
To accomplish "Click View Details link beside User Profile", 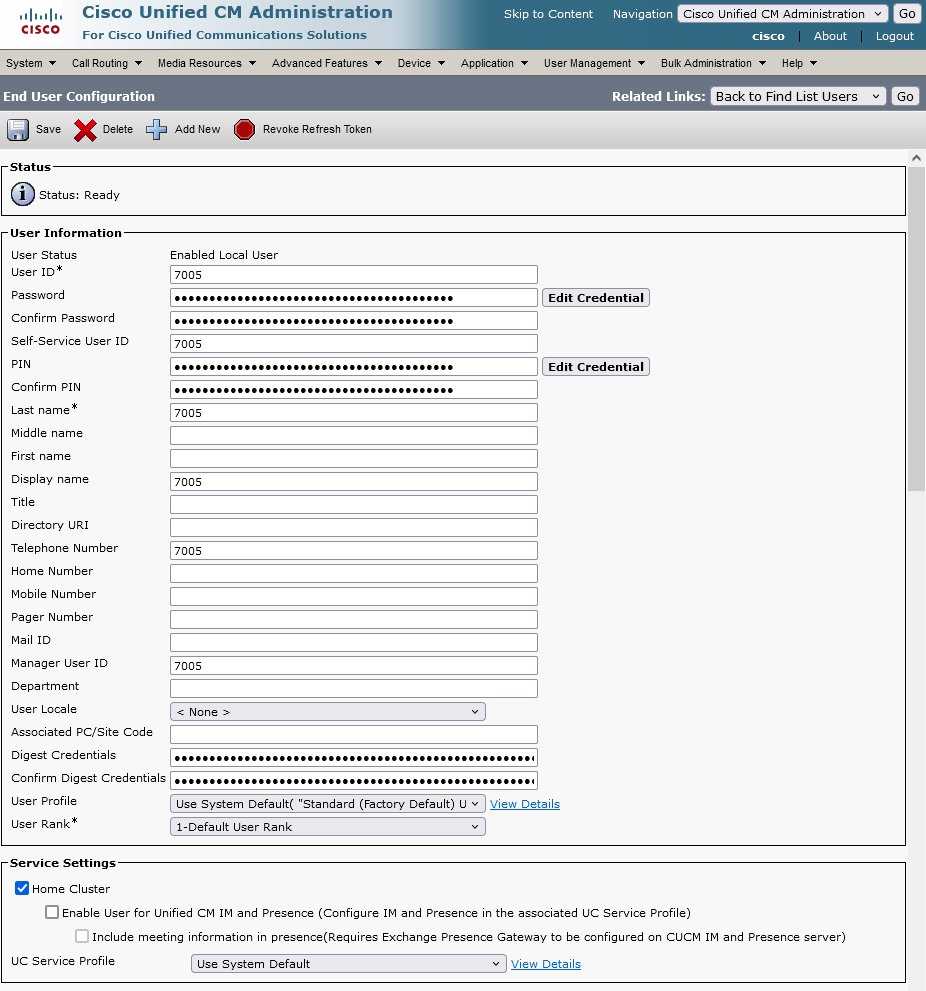I will pyautogui.click(x=524, y=804).
